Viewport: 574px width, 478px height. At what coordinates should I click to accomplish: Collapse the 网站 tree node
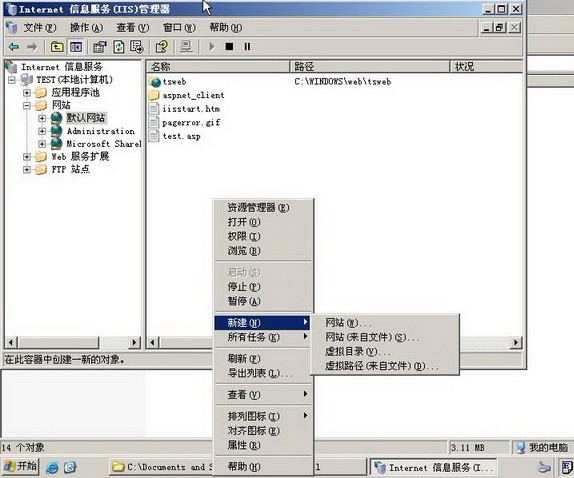pyautogui.click(x=27, y=105)
